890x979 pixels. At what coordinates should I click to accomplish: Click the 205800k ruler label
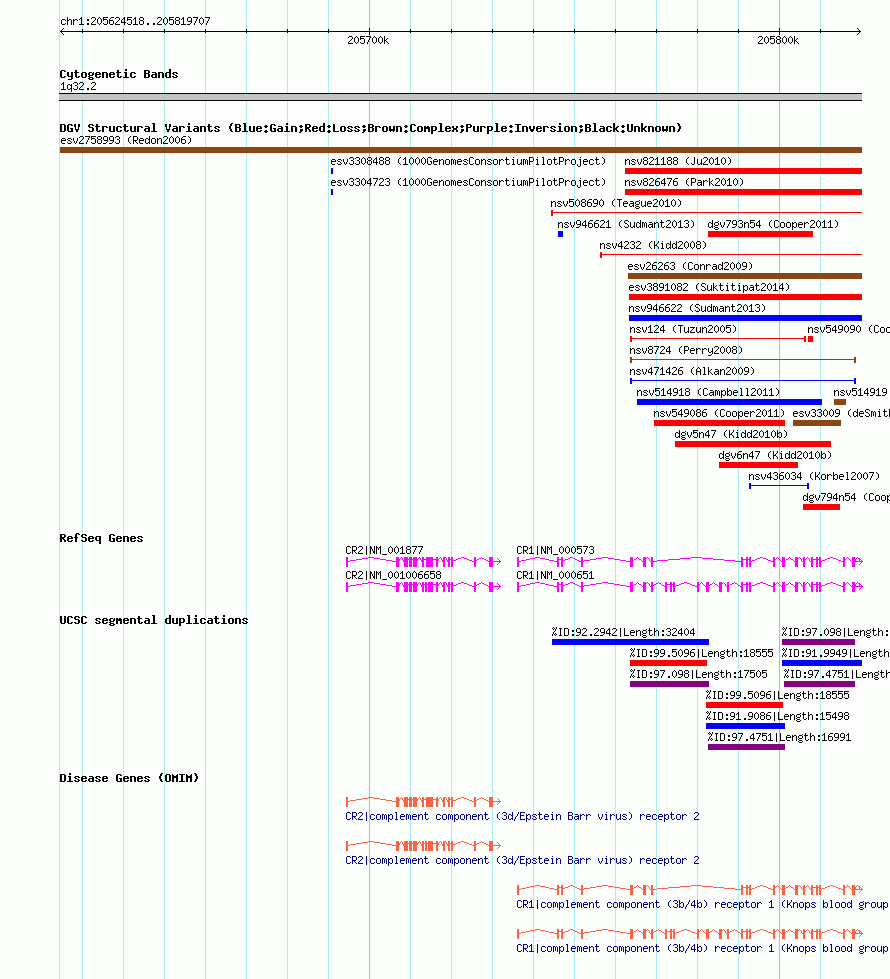pos(778,40)
